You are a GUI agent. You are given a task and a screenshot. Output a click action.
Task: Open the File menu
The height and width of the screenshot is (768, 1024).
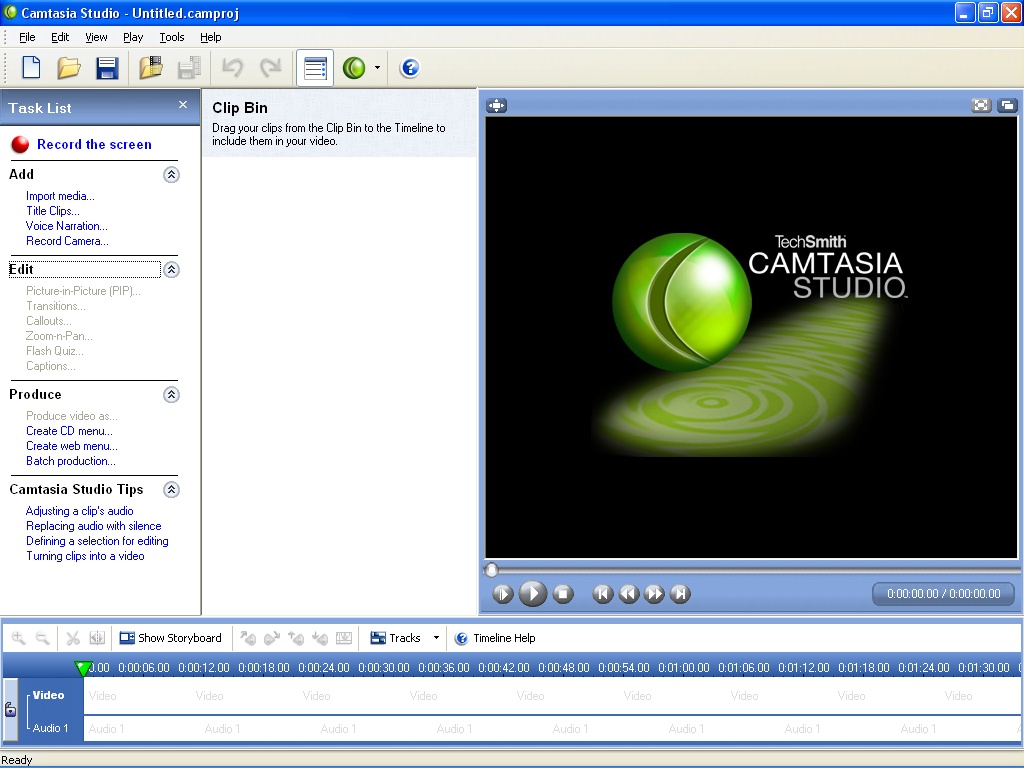point(27,37)
